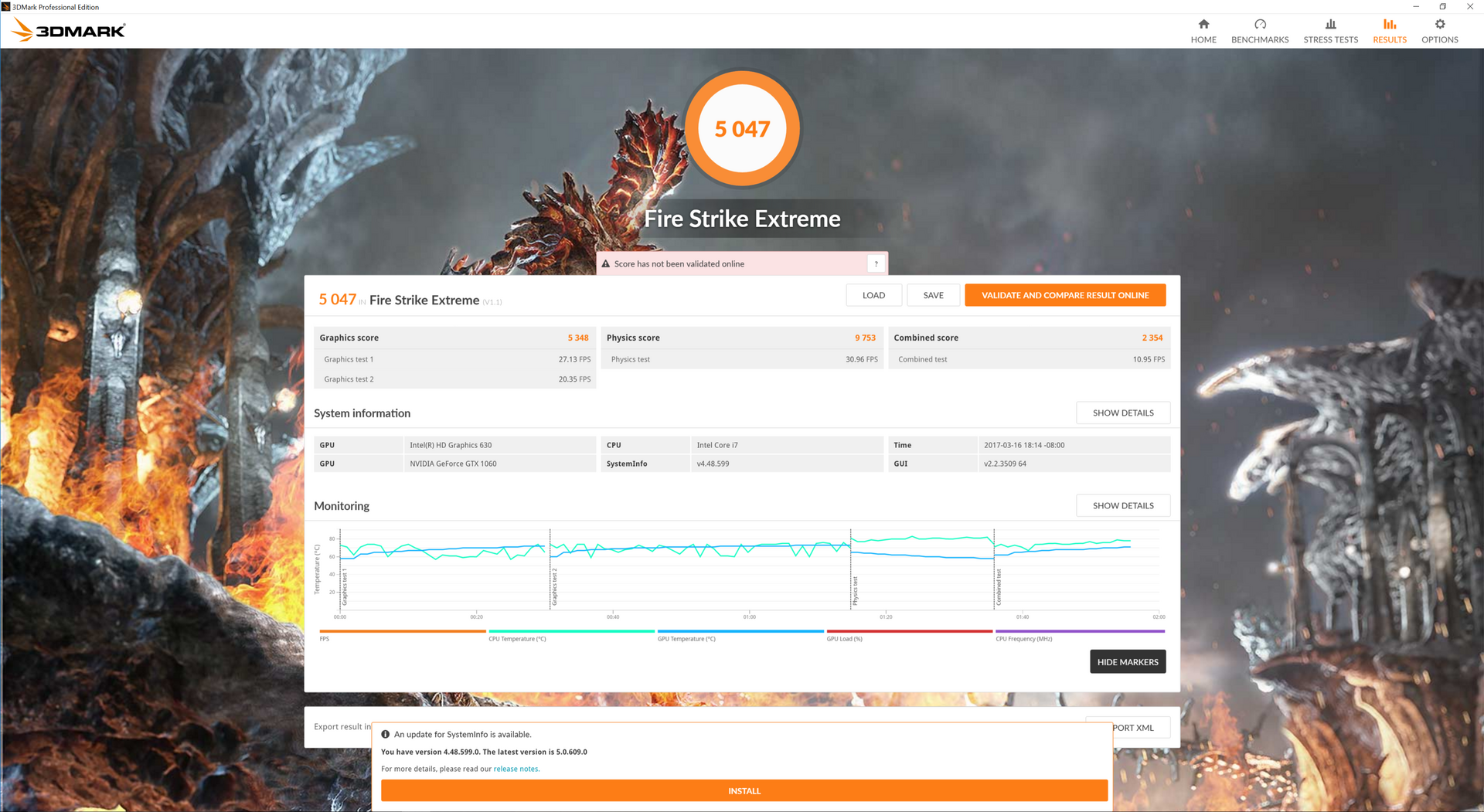1484x812 pixels.
Task: Go to the Home tab
Action: [x=1203, y=31]
